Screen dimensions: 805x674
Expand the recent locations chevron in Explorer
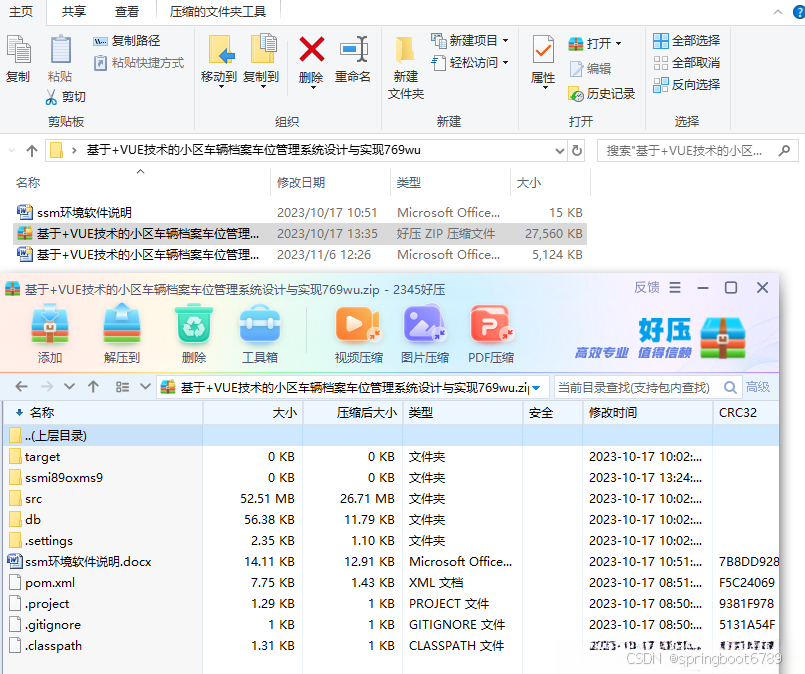point(12,150)
